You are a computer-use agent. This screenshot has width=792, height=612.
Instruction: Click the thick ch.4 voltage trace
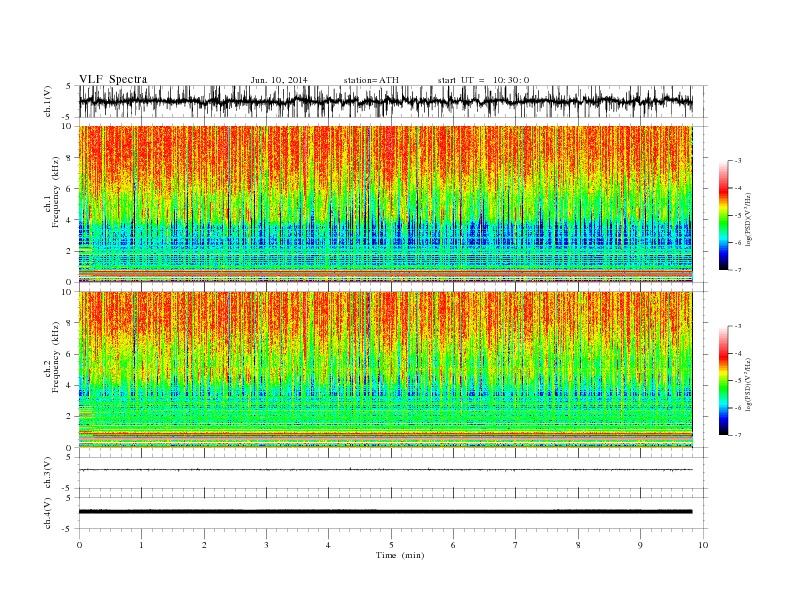[x=385, y=512]
